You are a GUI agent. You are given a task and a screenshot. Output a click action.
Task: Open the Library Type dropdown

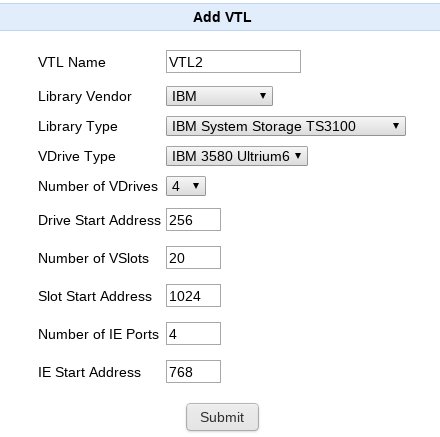286,126
